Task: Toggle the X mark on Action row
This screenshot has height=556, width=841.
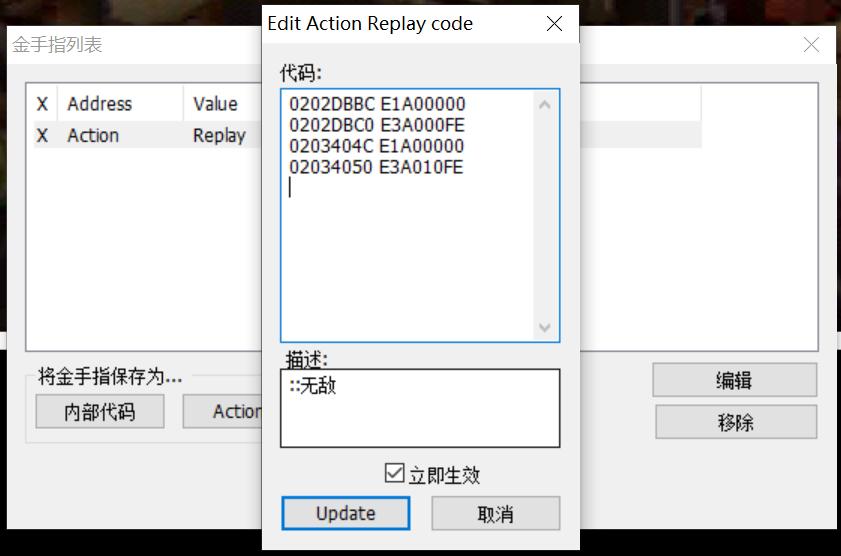Action: click(x=42, y=135)
